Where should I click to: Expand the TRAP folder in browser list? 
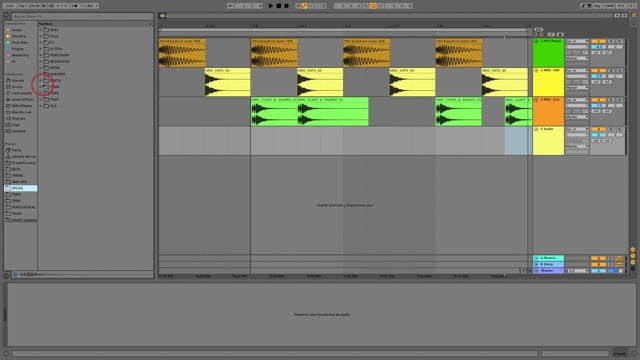[x=40, y=99]
